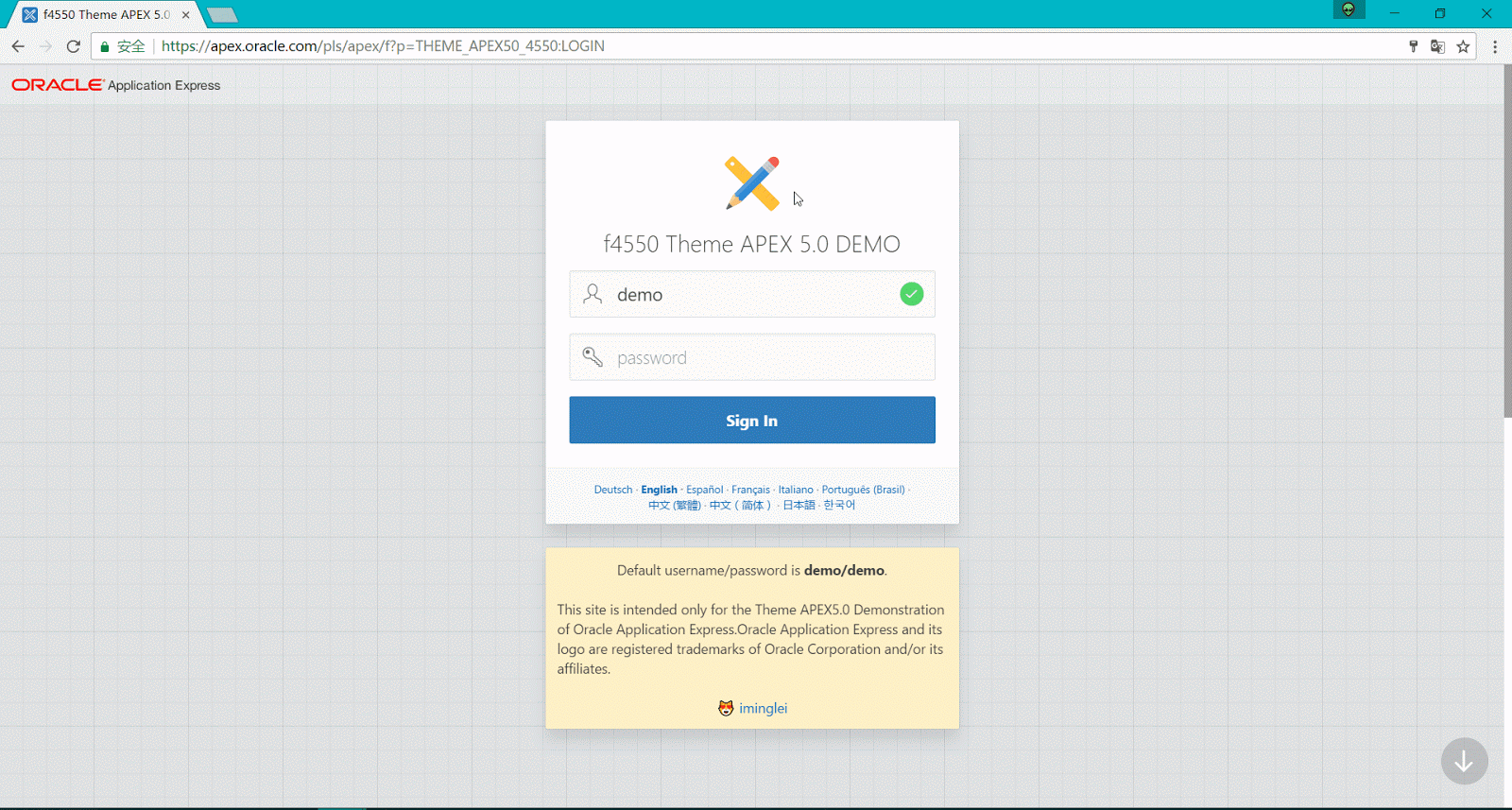Click the green secure padlock icon

pyautogui.click(x=105, y=46)
